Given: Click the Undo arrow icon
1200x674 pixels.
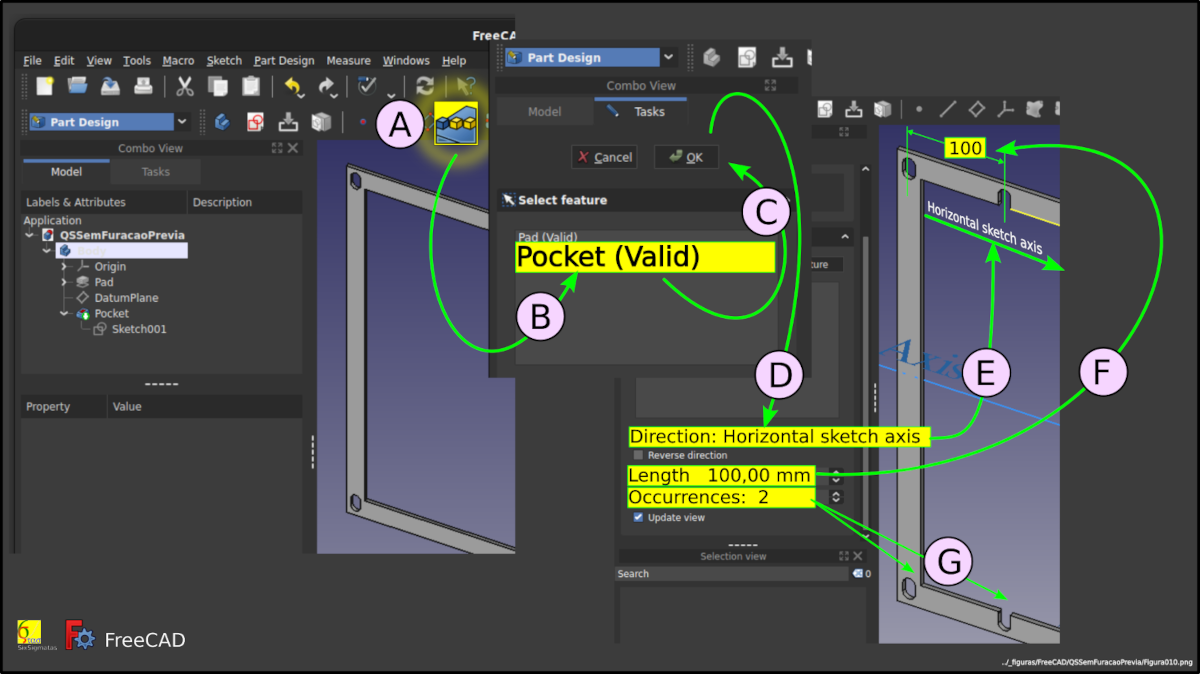Looking at the screenshot, I should pos(292,87).
